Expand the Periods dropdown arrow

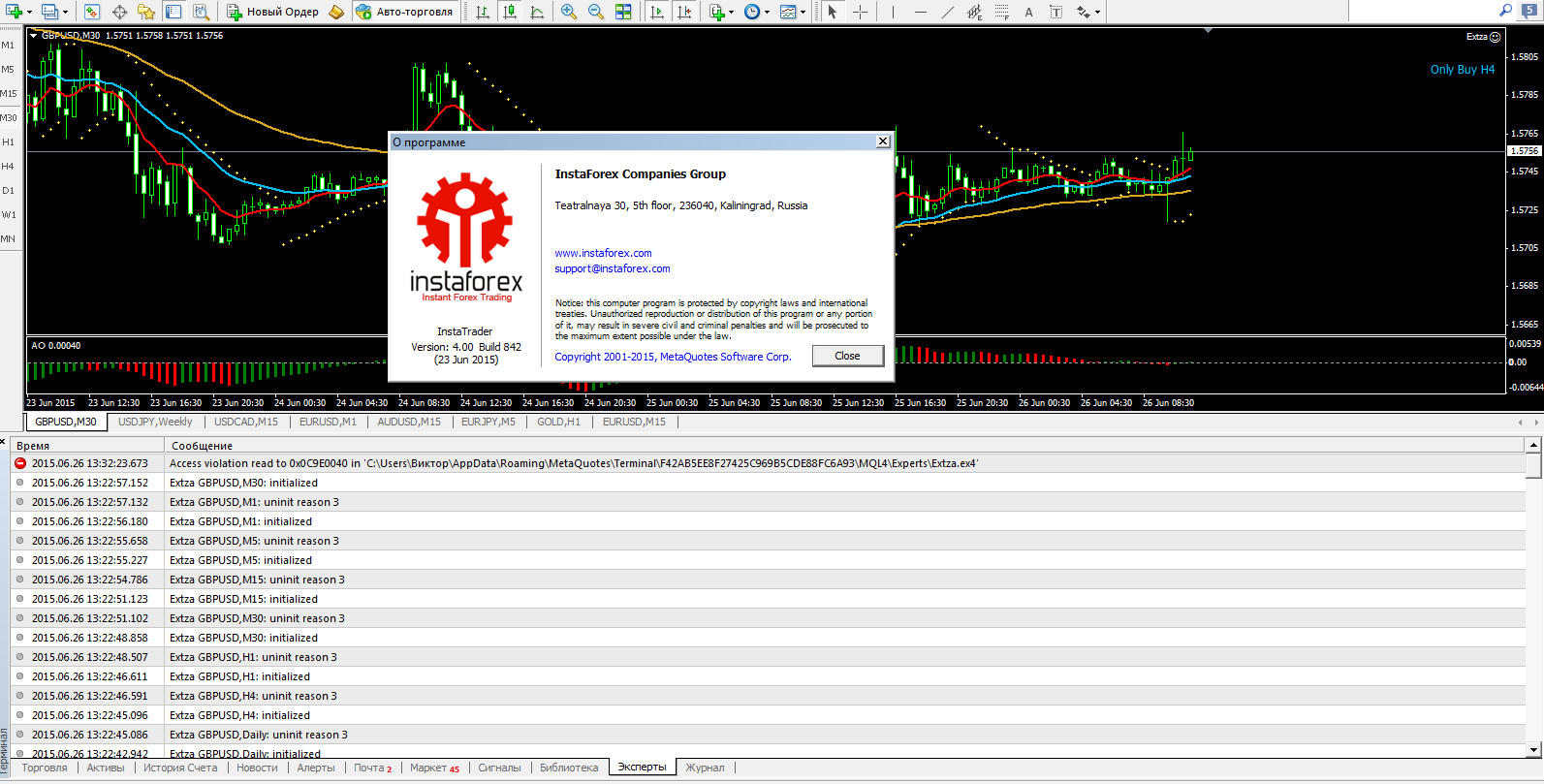[768, 13]
